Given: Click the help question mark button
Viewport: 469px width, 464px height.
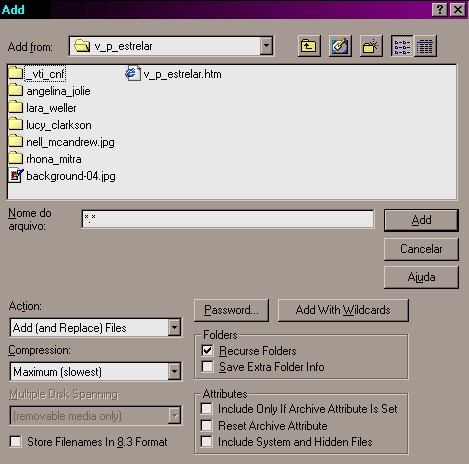Looking at the screenshot, I should tap(440, 9).
